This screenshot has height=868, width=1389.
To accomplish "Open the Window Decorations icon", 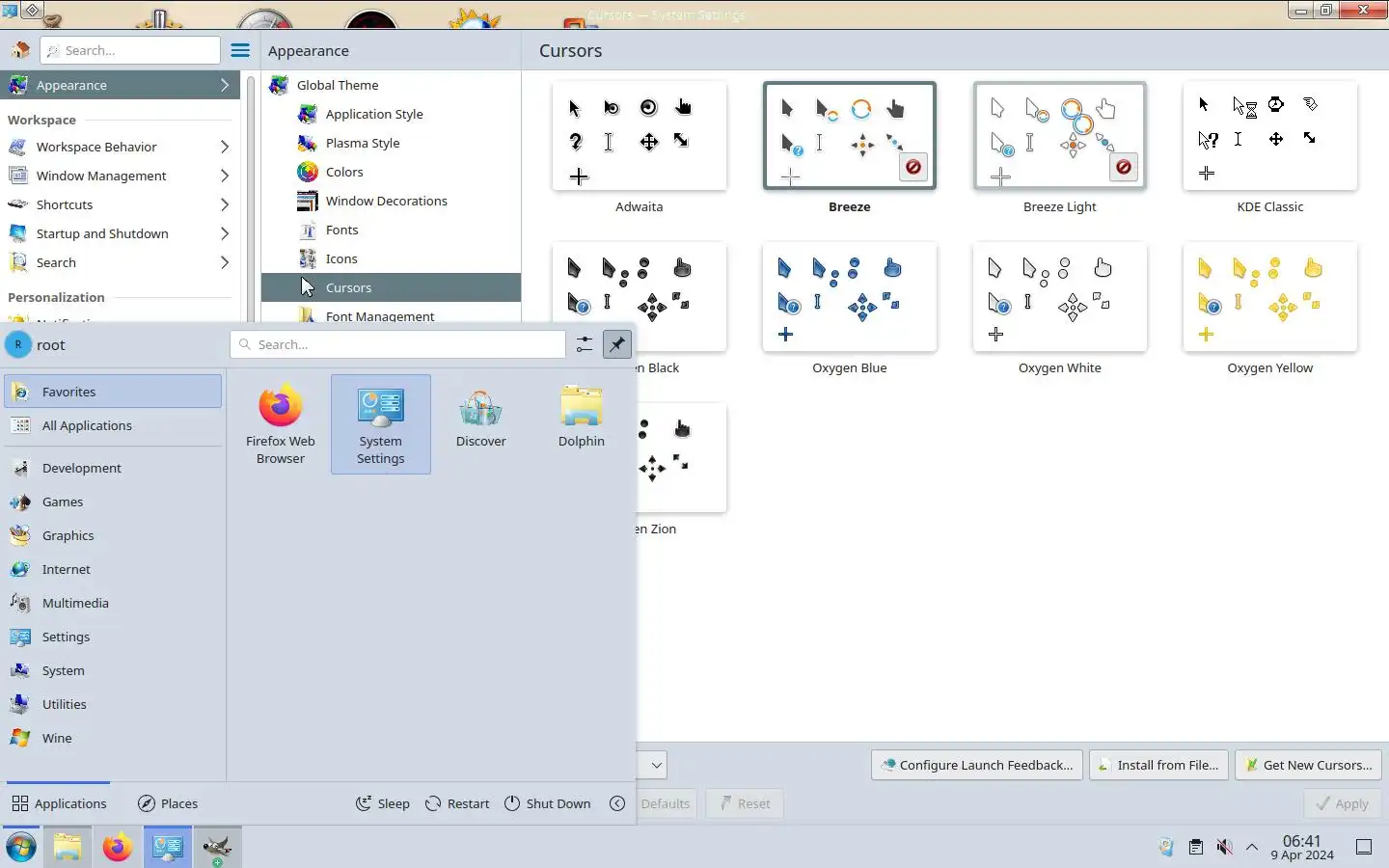I will click(x=308, y=201).
